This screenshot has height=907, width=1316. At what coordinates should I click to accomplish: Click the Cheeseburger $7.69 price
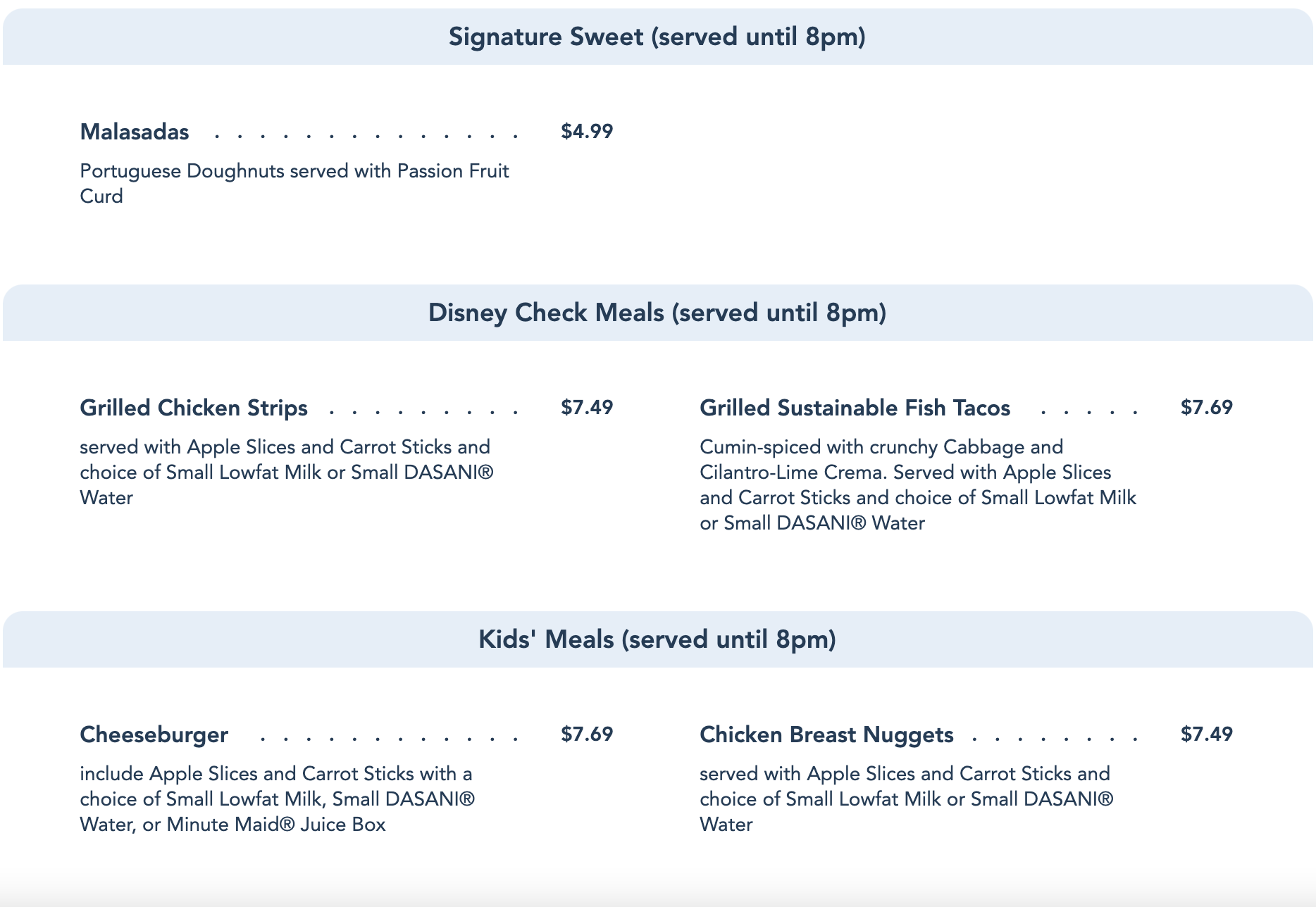point(587,734)
